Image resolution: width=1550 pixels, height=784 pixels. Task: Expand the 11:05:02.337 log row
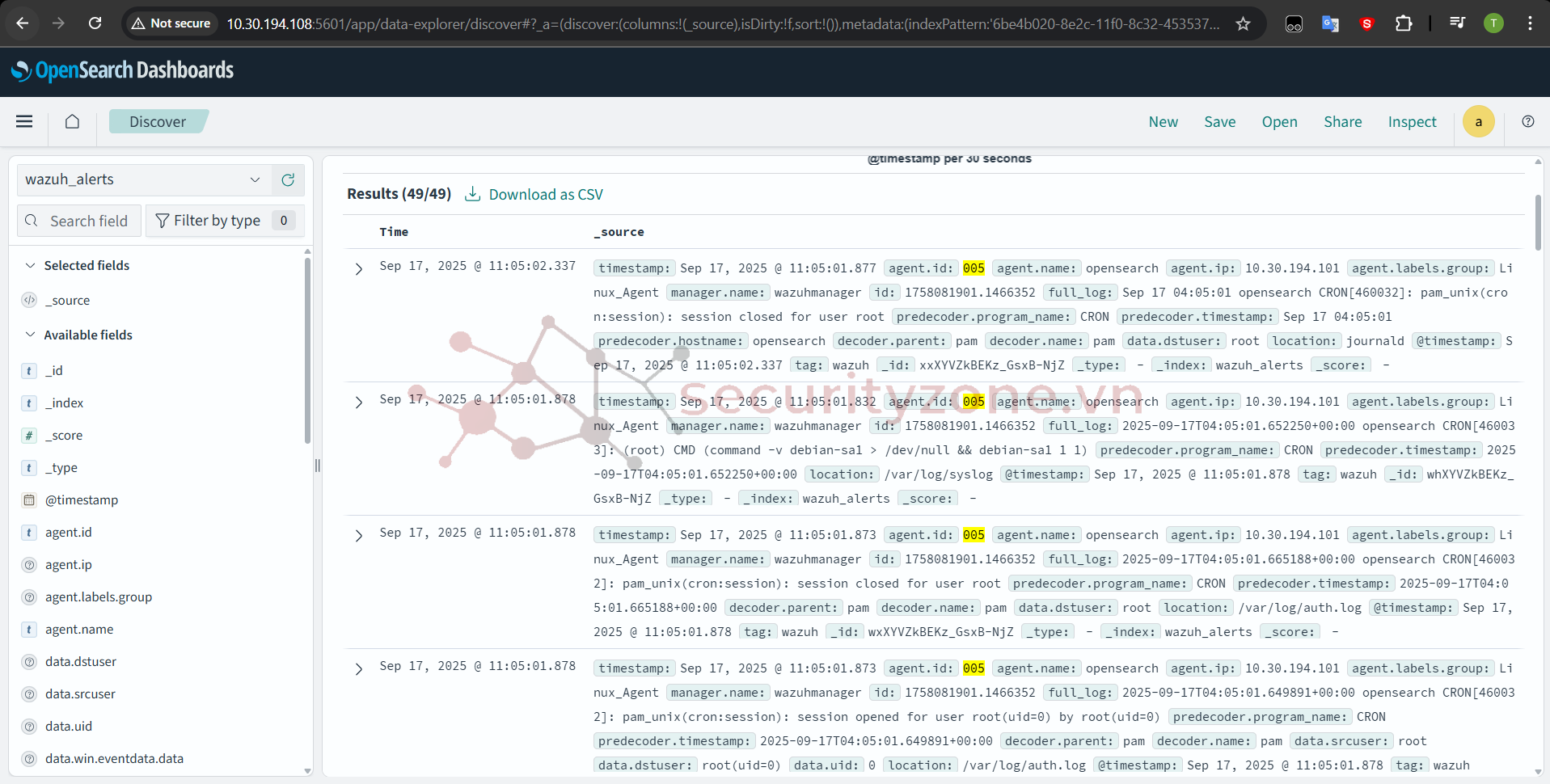(359, 269)
